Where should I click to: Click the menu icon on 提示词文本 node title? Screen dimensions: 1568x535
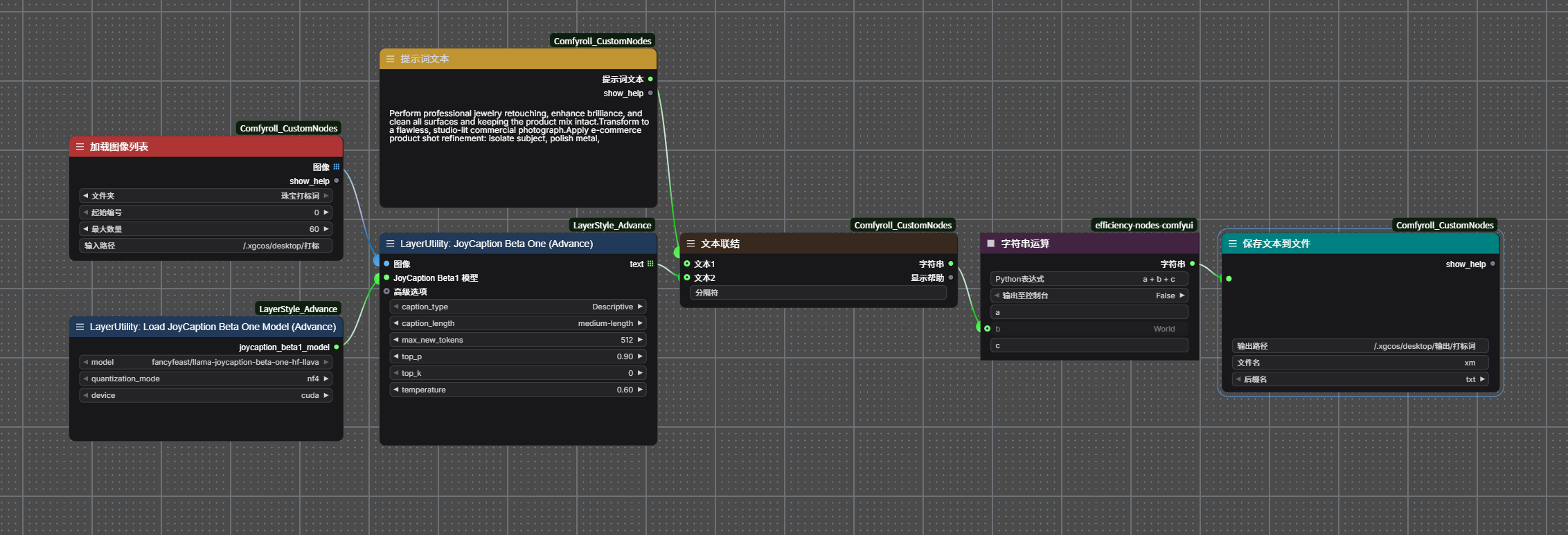coord(390,59)
